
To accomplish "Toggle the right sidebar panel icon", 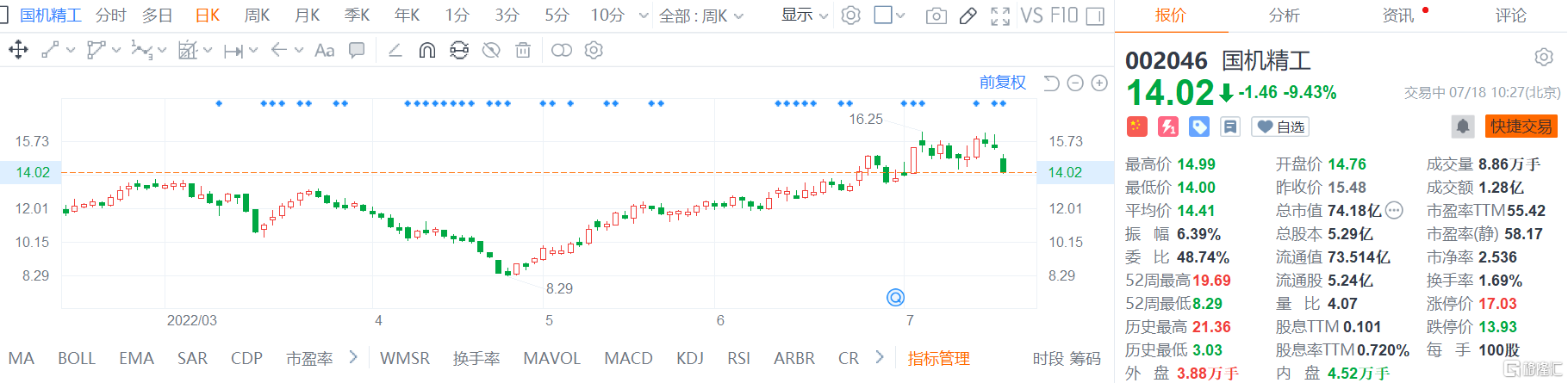I will click(1095, 15).
